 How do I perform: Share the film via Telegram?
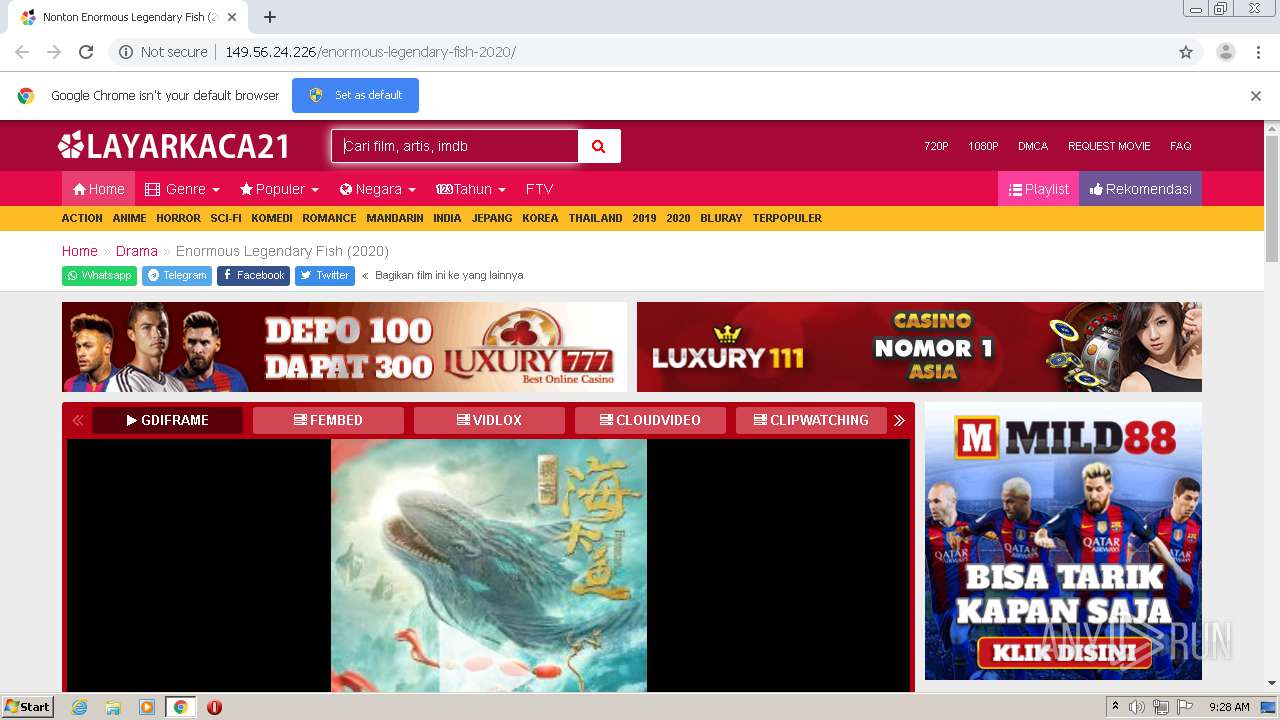pyautogui.click(x=177, y=276)
